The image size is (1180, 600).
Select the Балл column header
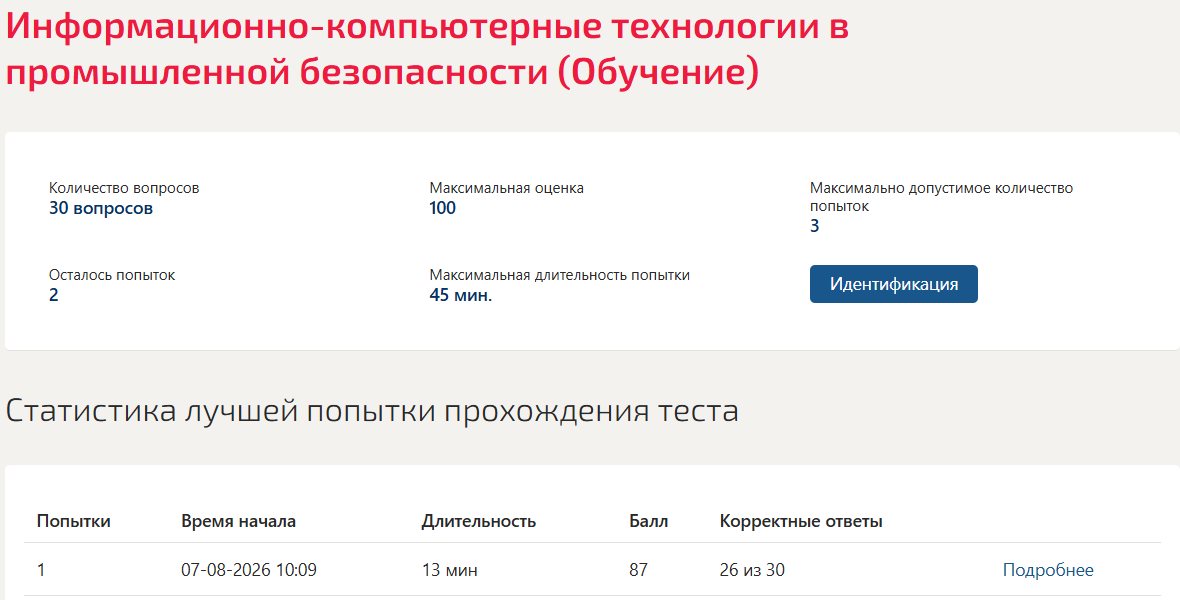click(x=649, y=521)
